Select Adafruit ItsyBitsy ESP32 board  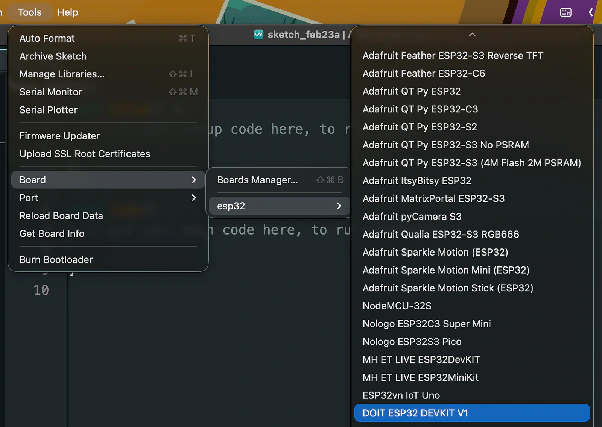pyautogui.click(x=472, y=180)
